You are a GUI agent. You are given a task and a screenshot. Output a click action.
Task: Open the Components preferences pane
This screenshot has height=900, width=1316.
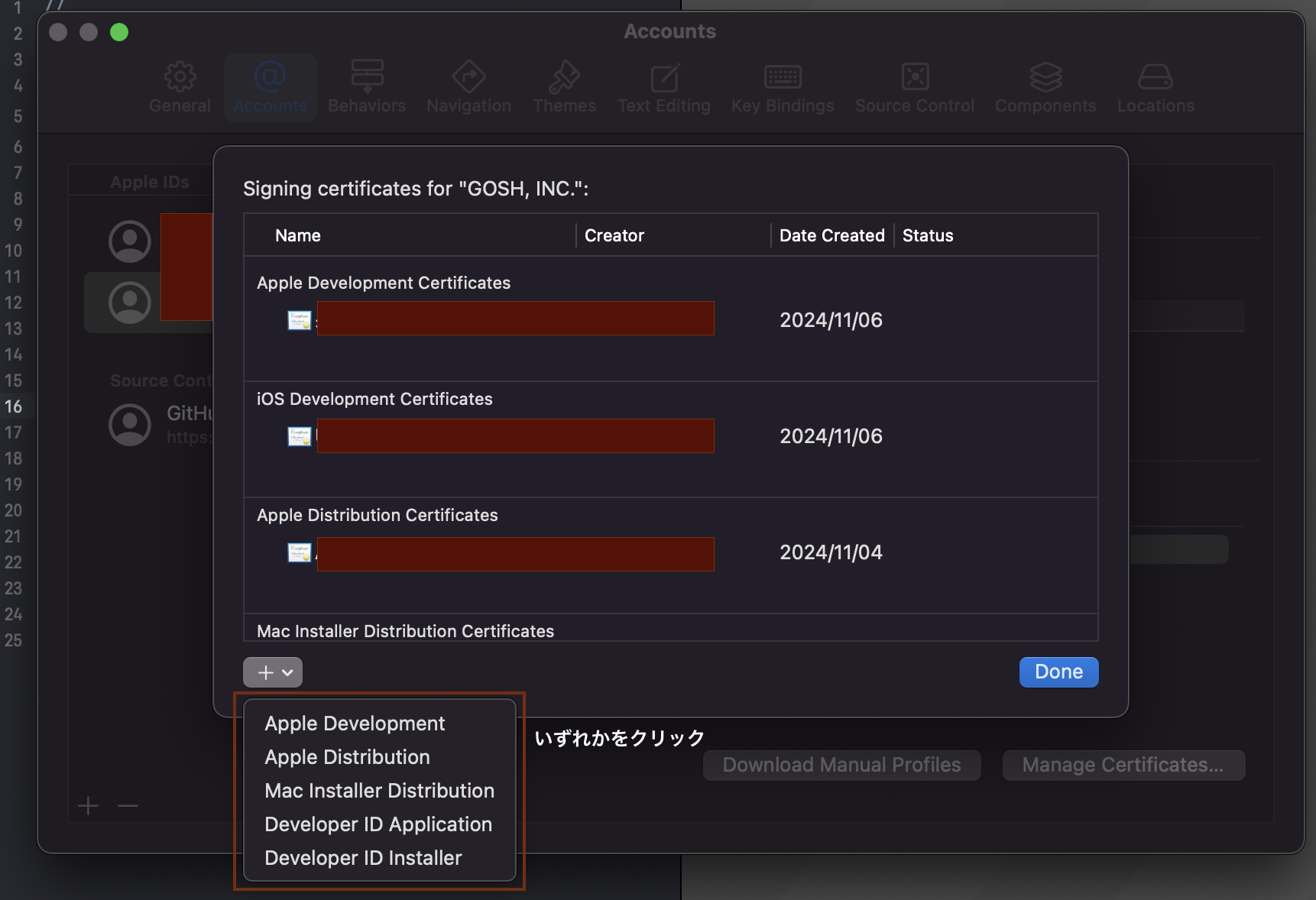[1045, 87]
